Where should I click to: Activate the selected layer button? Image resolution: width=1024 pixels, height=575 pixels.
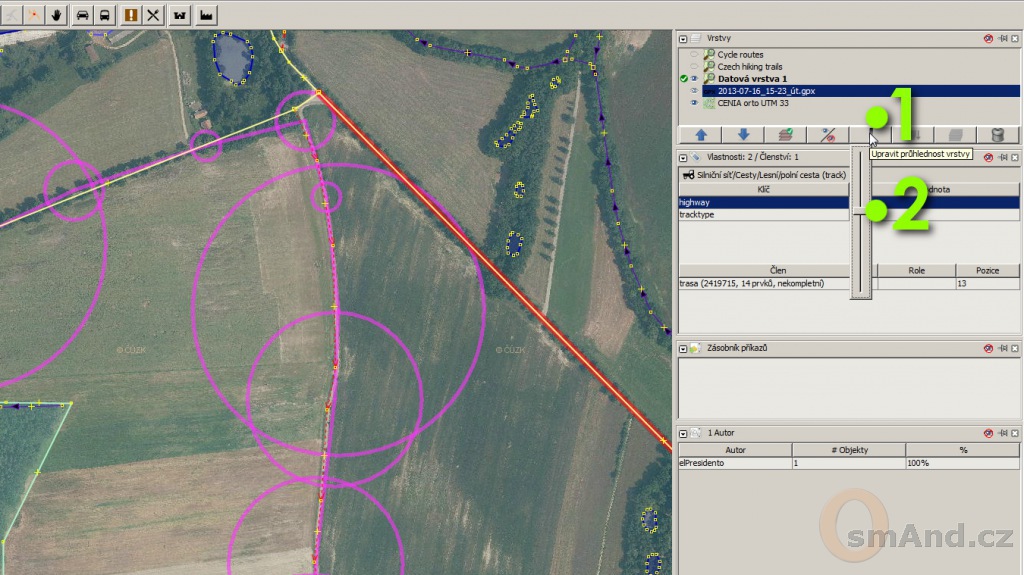(x=786, y=135)
